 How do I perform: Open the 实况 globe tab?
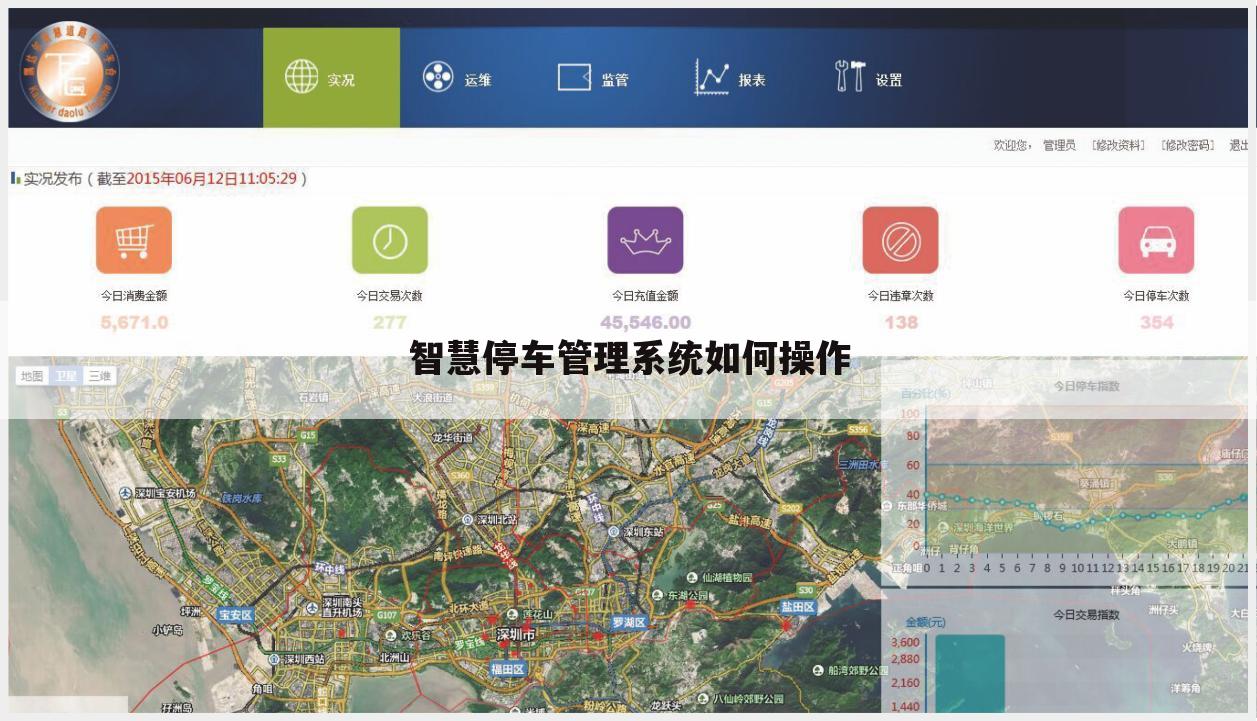[x=331, y=78]
